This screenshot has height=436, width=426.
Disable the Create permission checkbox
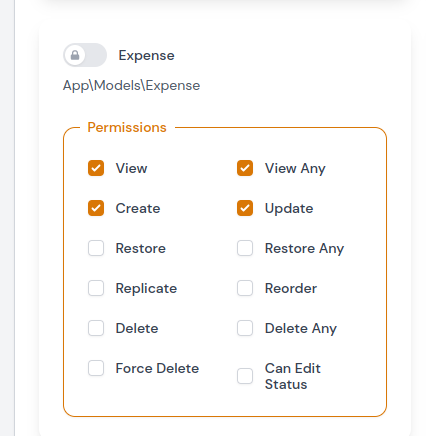click(96, 208)
